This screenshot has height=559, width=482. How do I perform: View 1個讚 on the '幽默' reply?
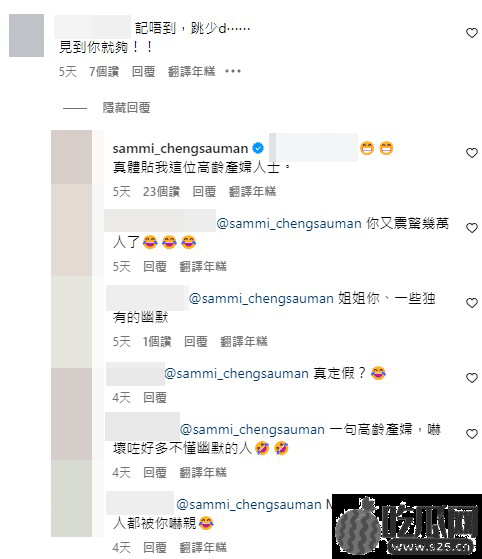click(x=157, y=341)
